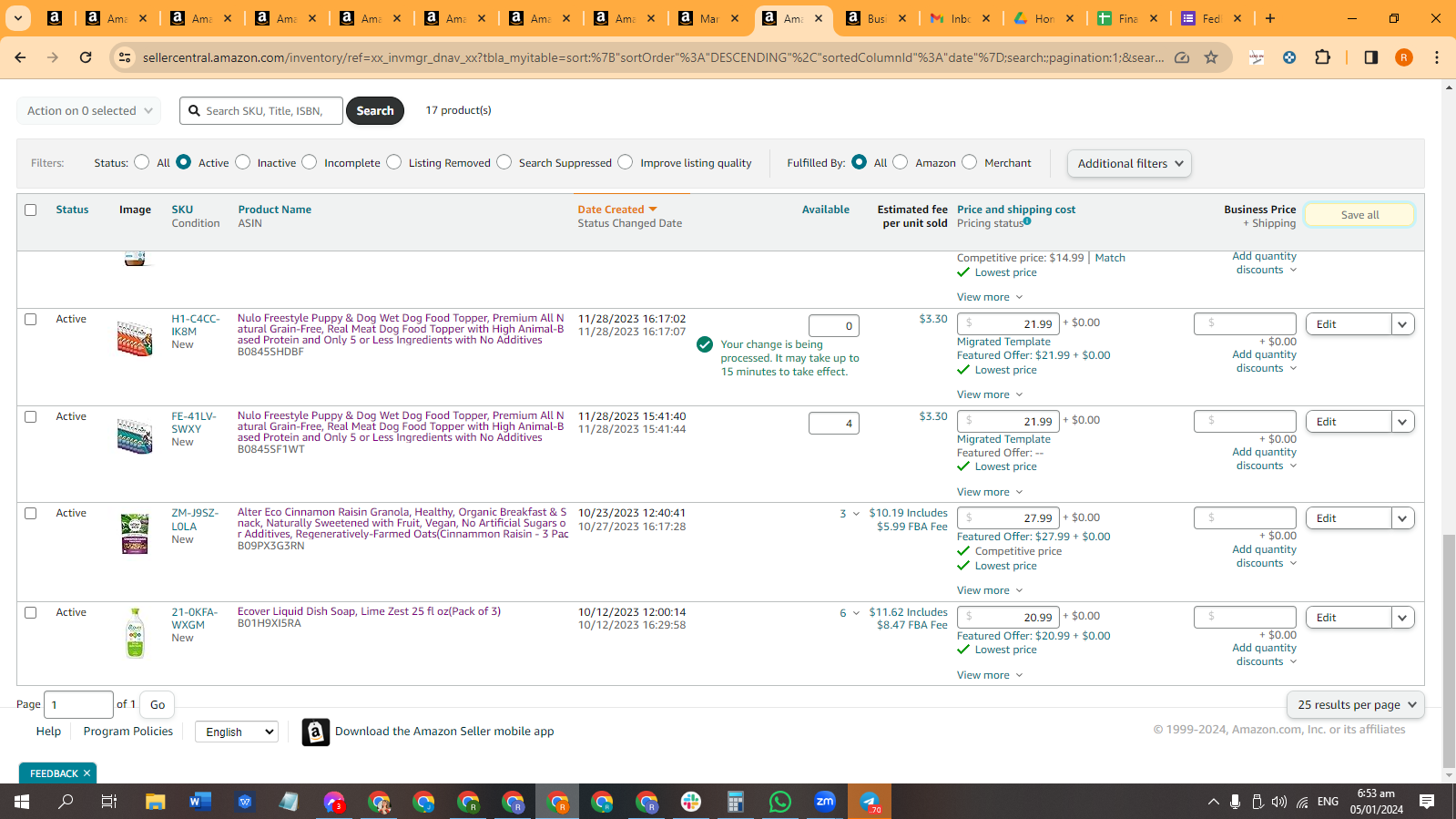This screenshot has width=1456, height=819.
Task: Reload the Seller Central inventory page
Action: pyautogui.click(x=86, y=57)
